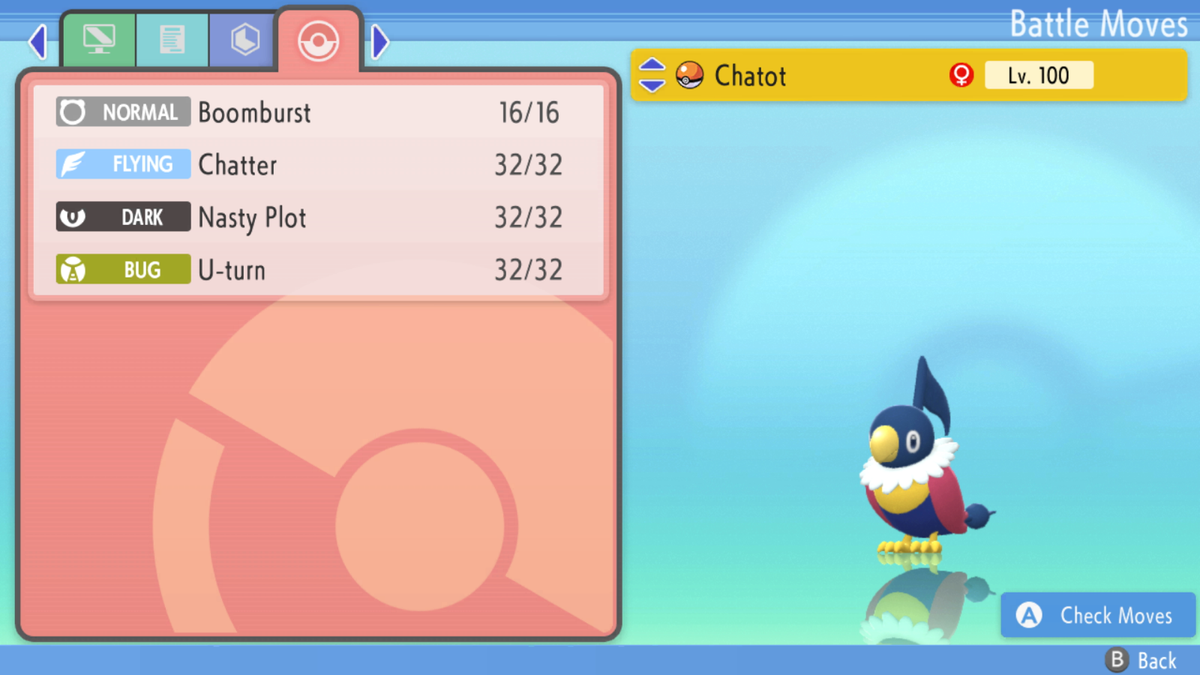Screen dimensions: 1200x675
Task: Select the Poké Ball battle moves tab
Action: point(319,40)
